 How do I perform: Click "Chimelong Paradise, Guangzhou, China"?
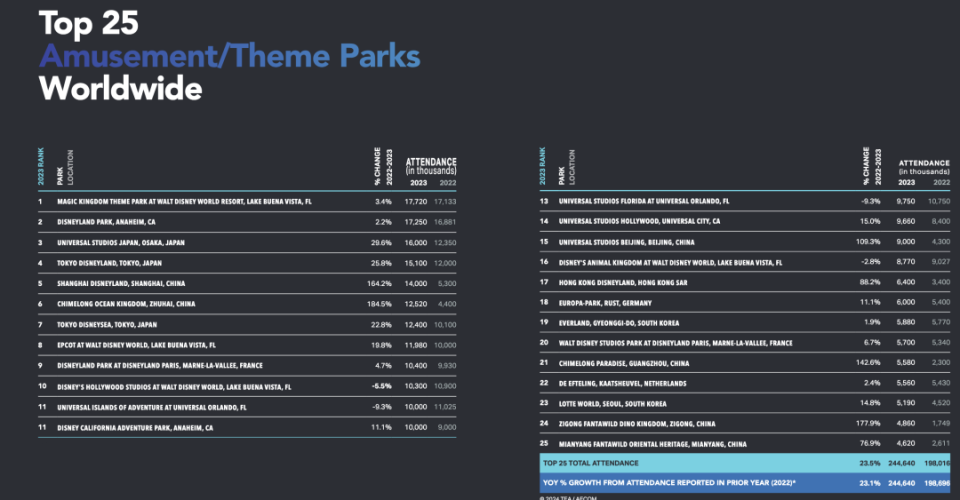(624, 364)
